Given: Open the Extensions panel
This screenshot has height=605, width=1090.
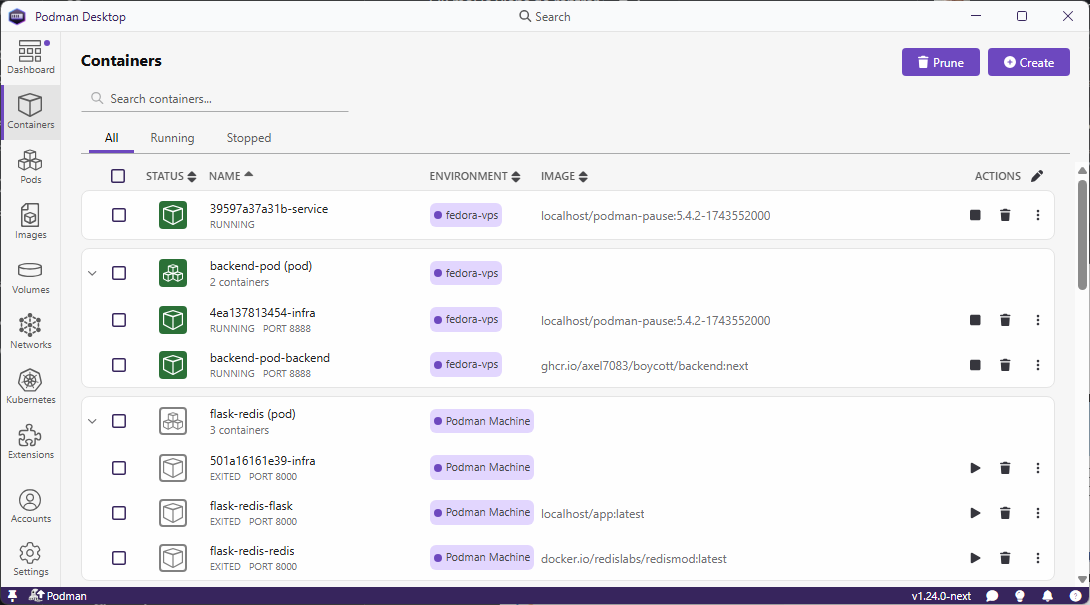Looking at the screenshot, I should point(30,444).
